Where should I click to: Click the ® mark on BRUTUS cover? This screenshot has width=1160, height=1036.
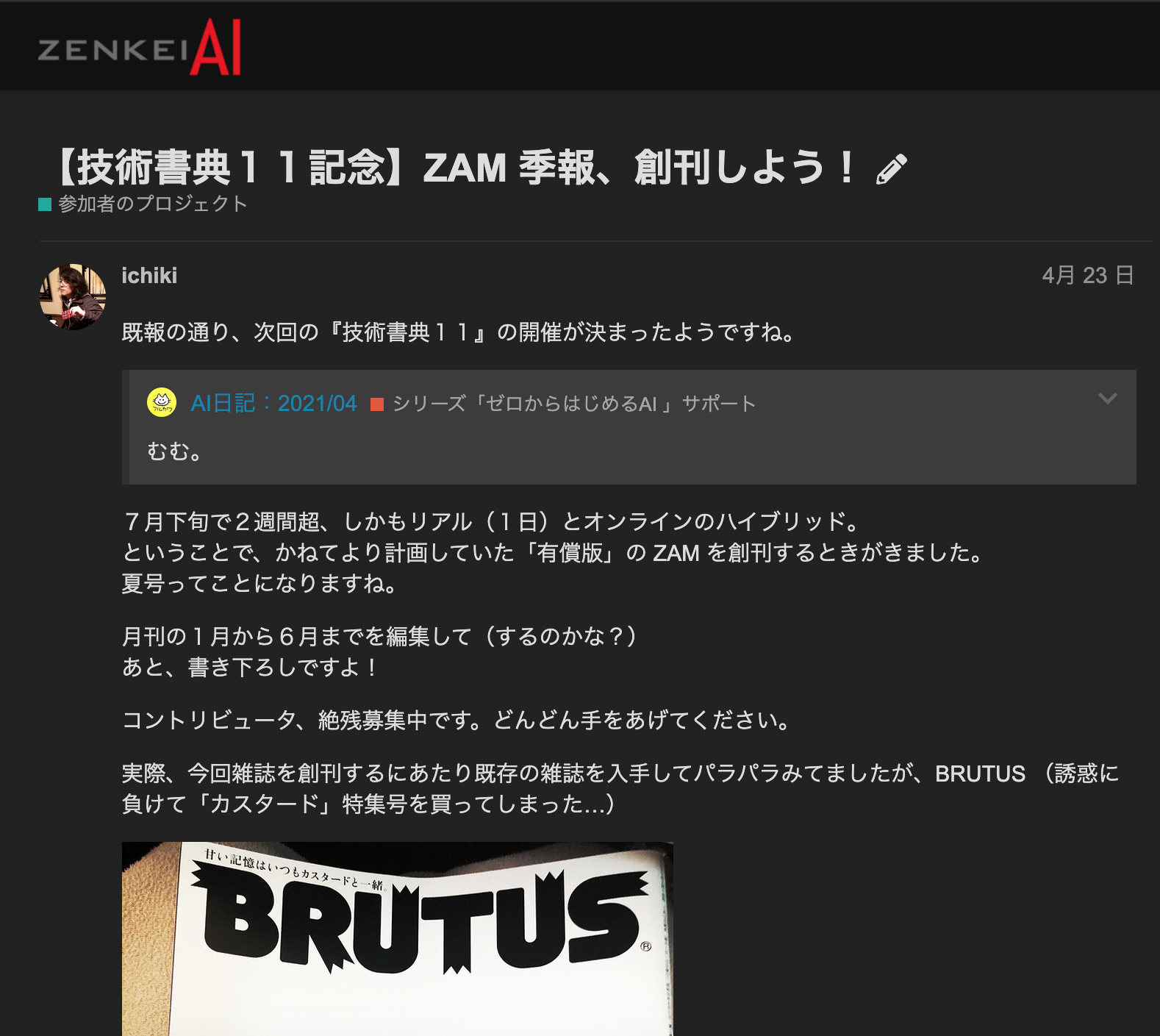[x=645, y=946]
